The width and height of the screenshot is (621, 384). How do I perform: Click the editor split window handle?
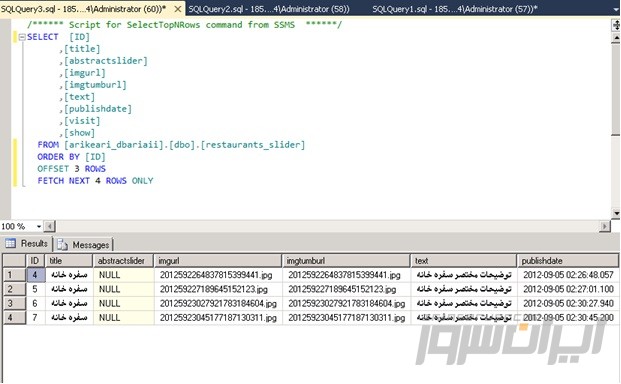616,26
